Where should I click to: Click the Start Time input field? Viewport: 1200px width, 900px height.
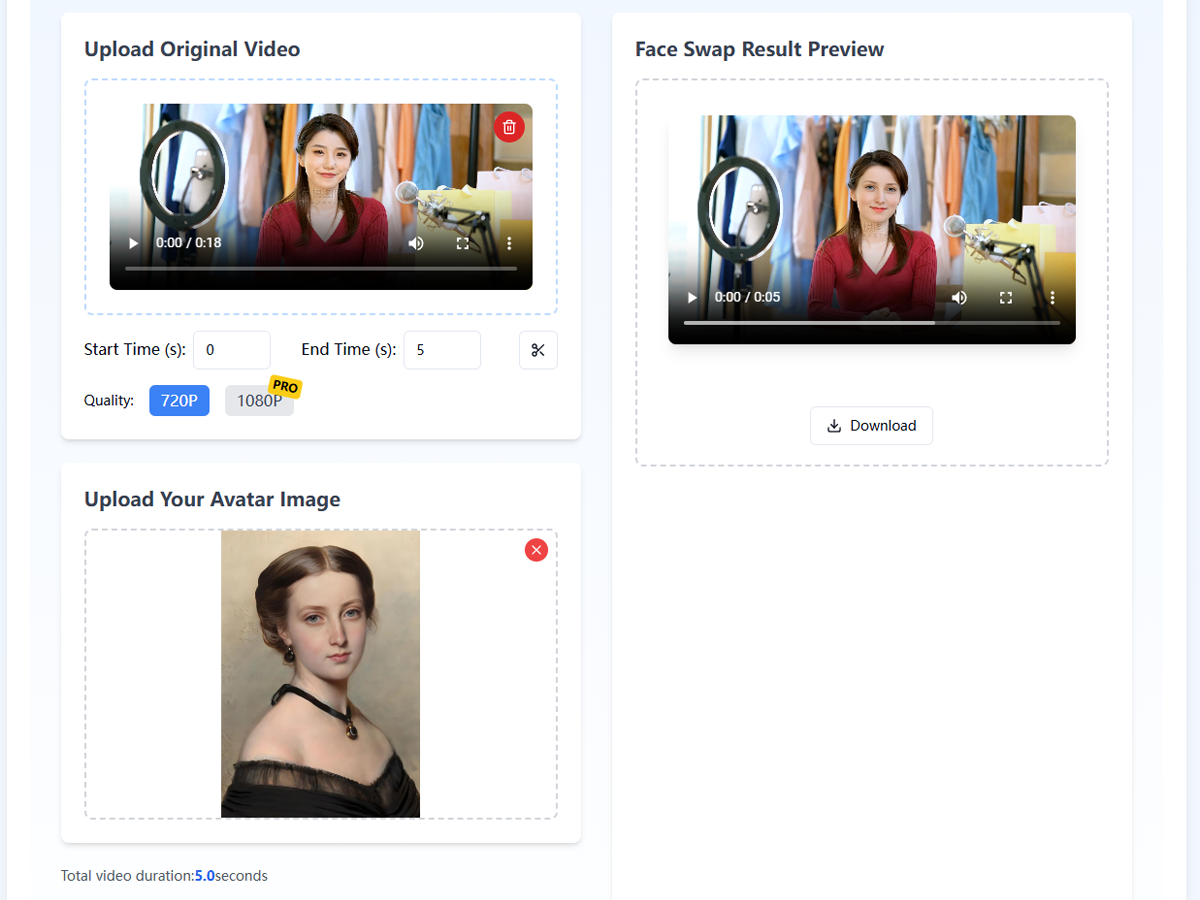click(x=231, y=349)
